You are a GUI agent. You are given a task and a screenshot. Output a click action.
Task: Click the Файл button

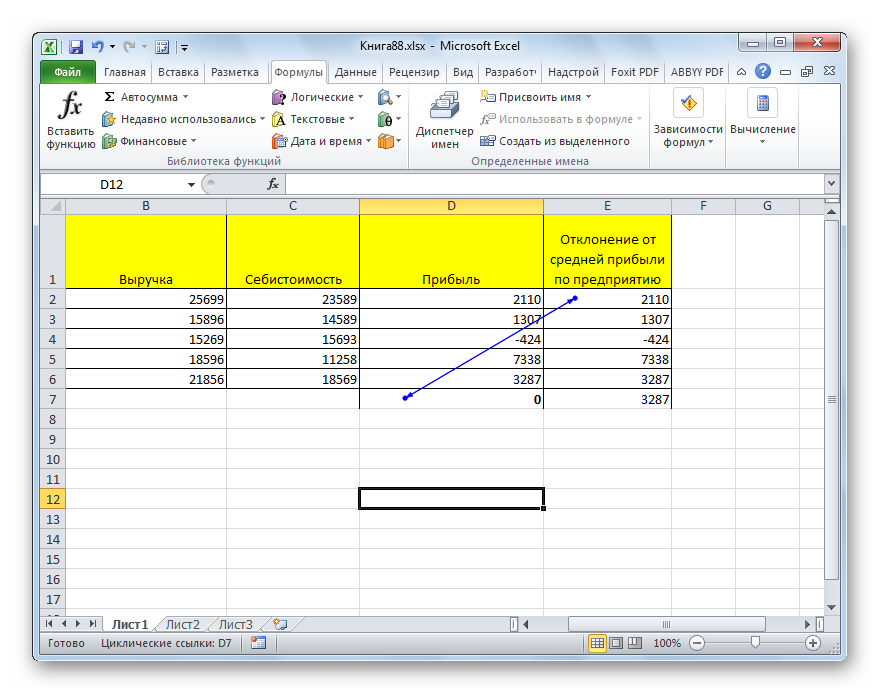tap(68, 72)
